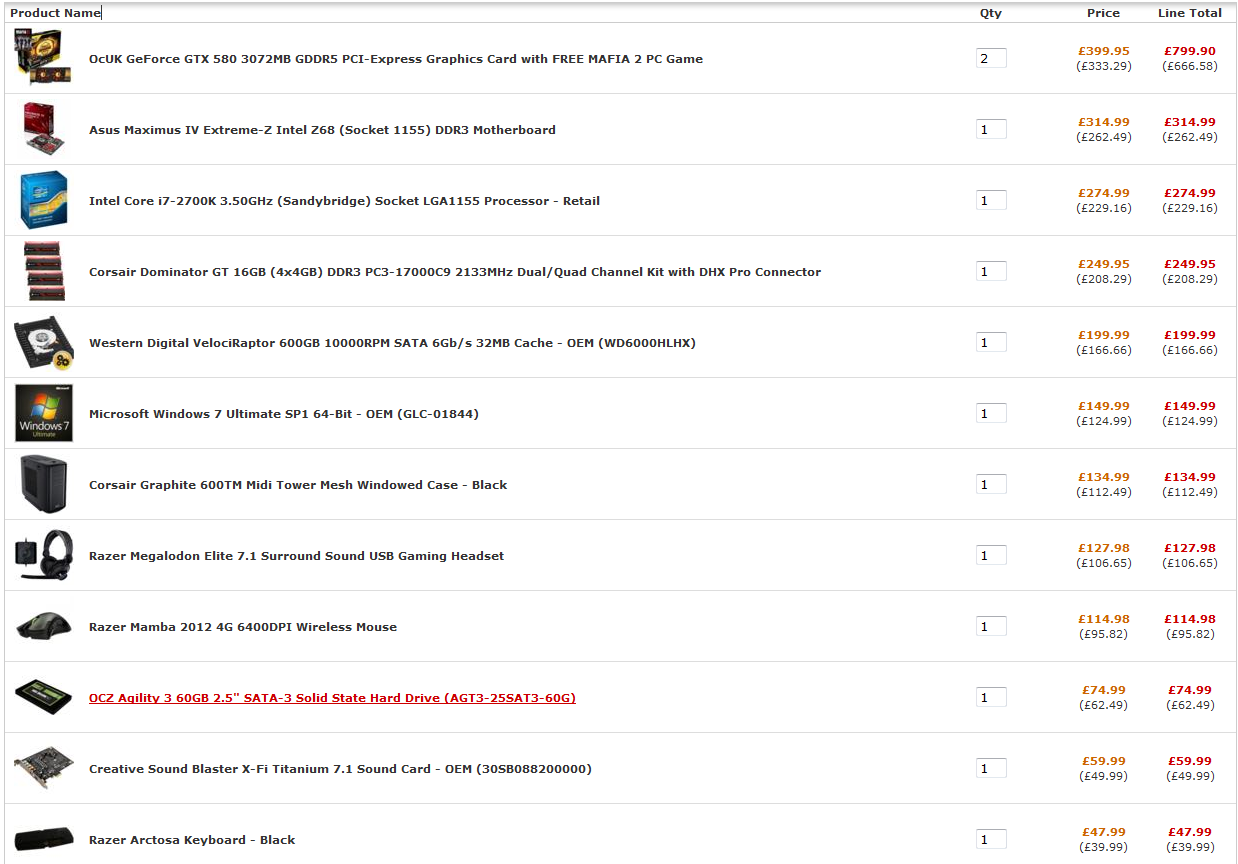1238x864 pixels.
Task: Click the Sound Blaster X-Fi card image
Action: click(44, 768)
